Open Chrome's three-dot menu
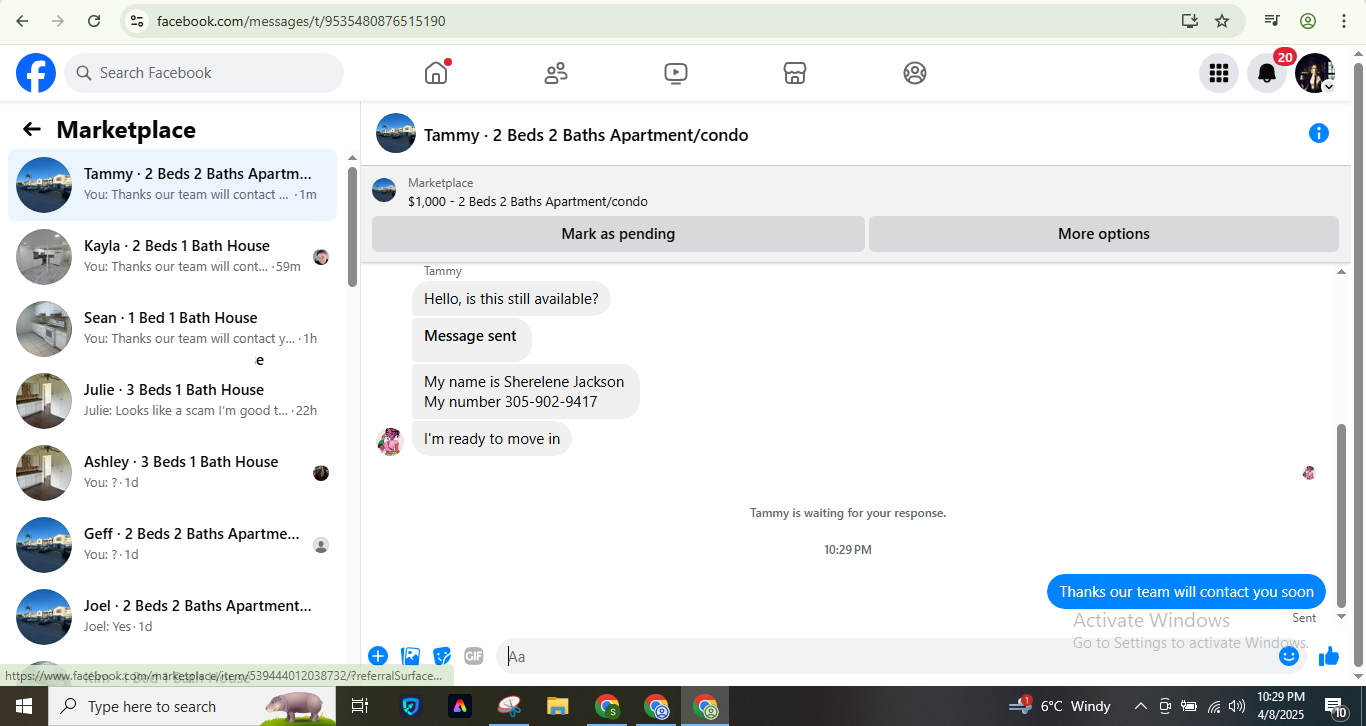The height and width of the screenshot is (726, 1366). pos(1344,21)
